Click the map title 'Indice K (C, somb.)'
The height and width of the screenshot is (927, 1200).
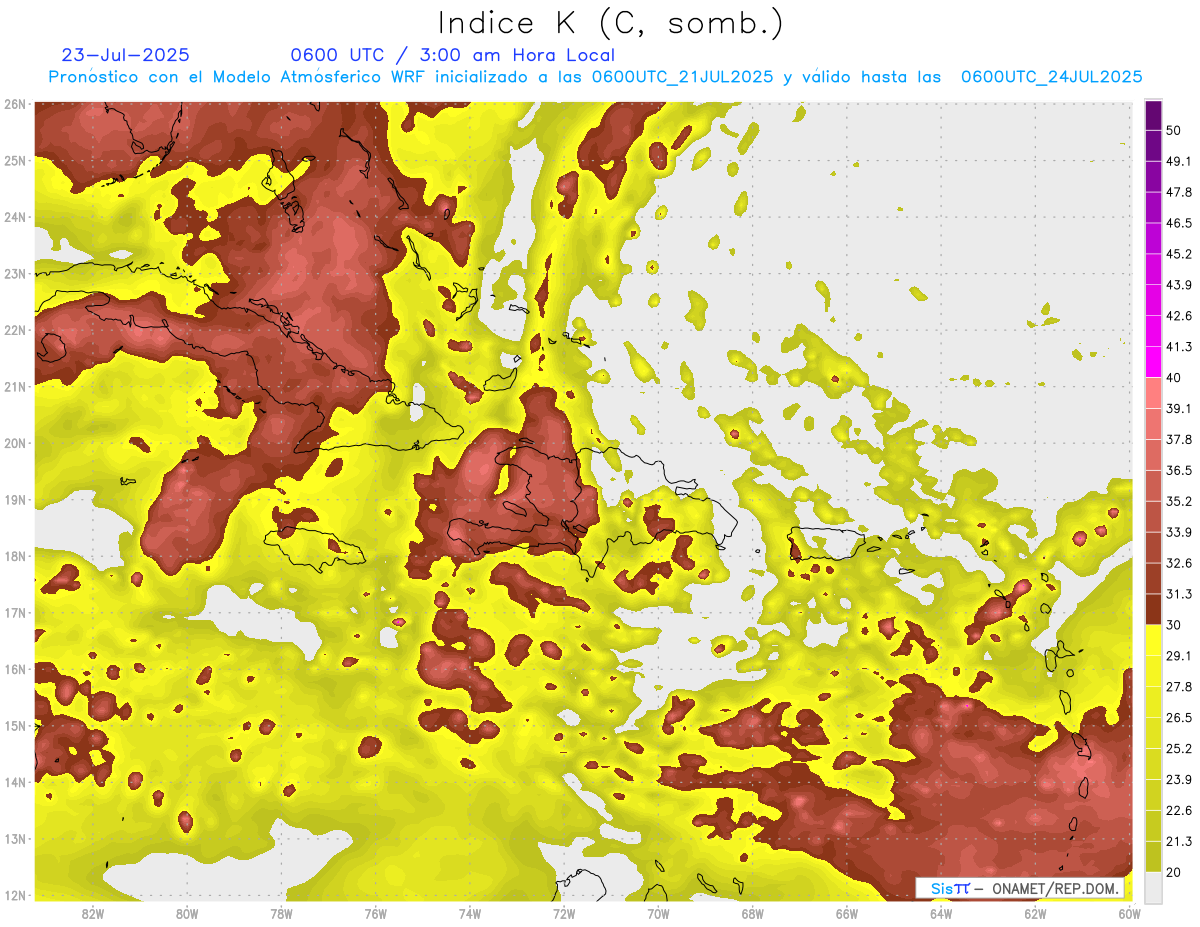click(x=610, y=23)
